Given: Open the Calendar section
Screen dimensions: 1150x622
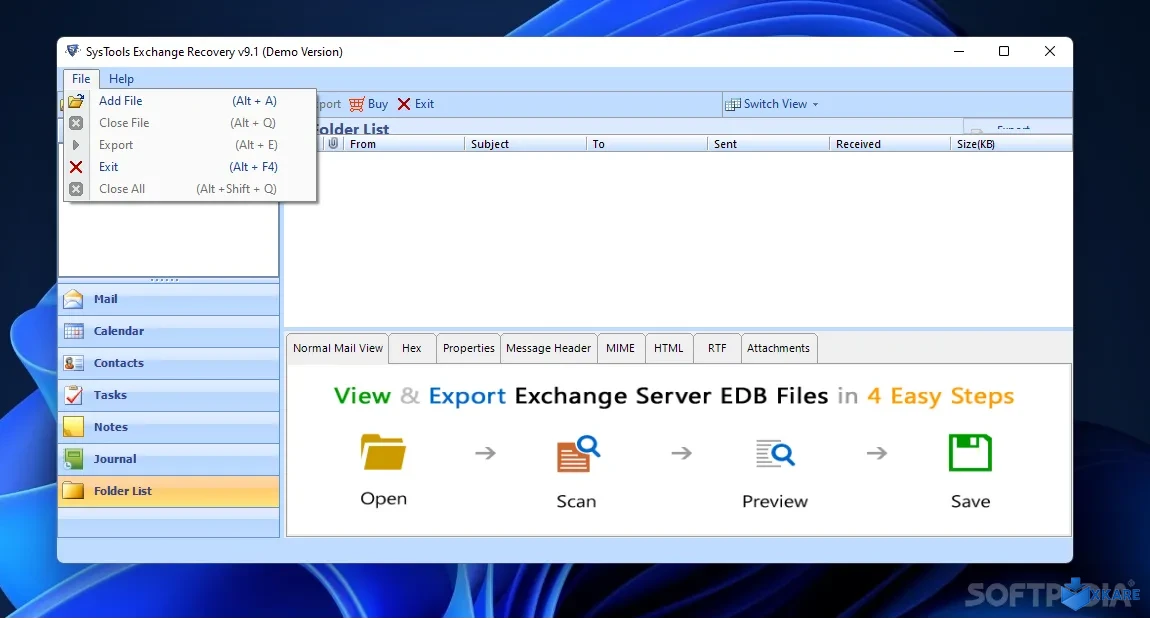Looking at the screenshot, I should [169, 332].
